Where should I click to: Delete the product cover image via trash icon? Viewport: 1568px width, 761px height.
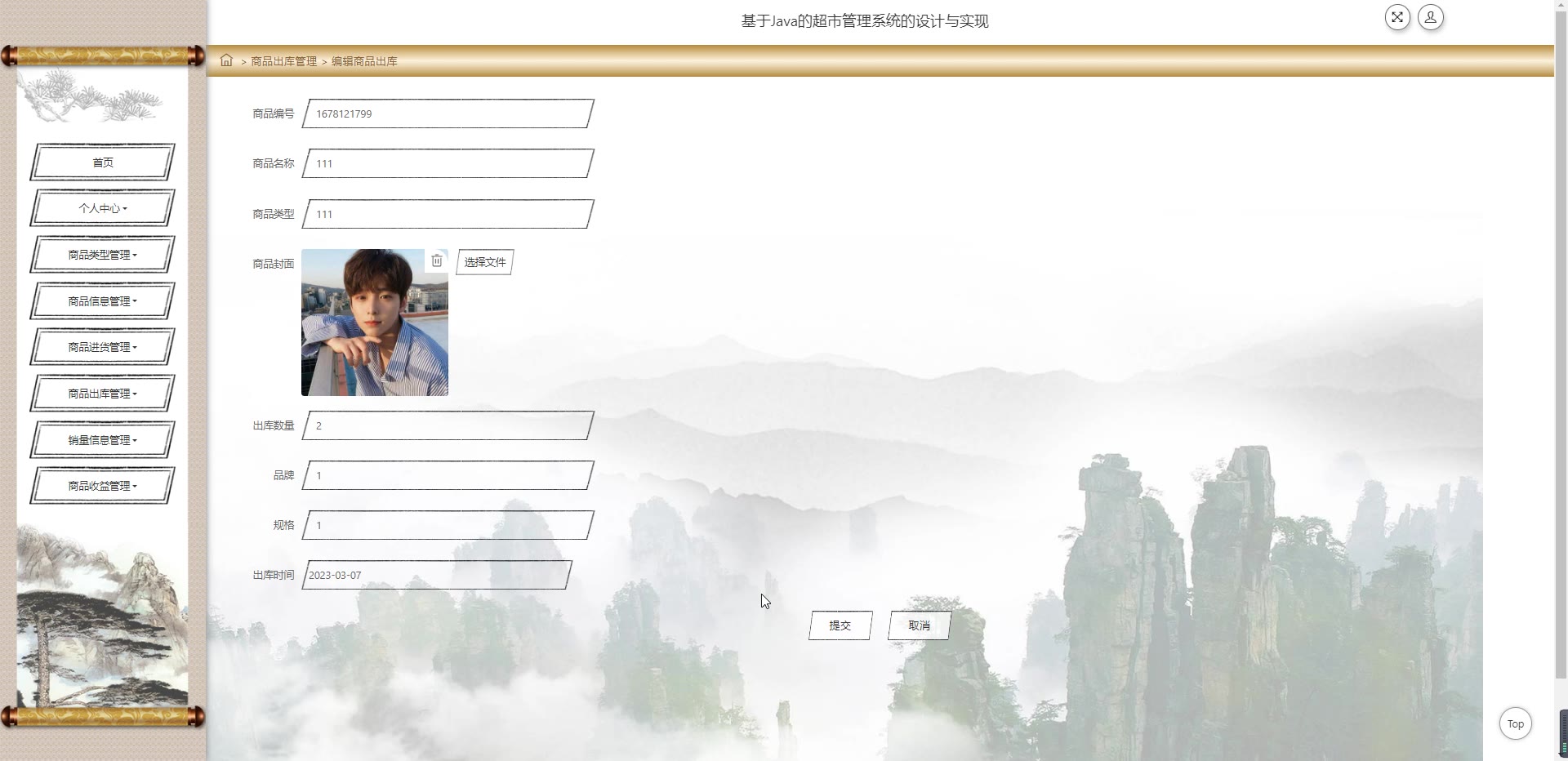pos(437,260)
